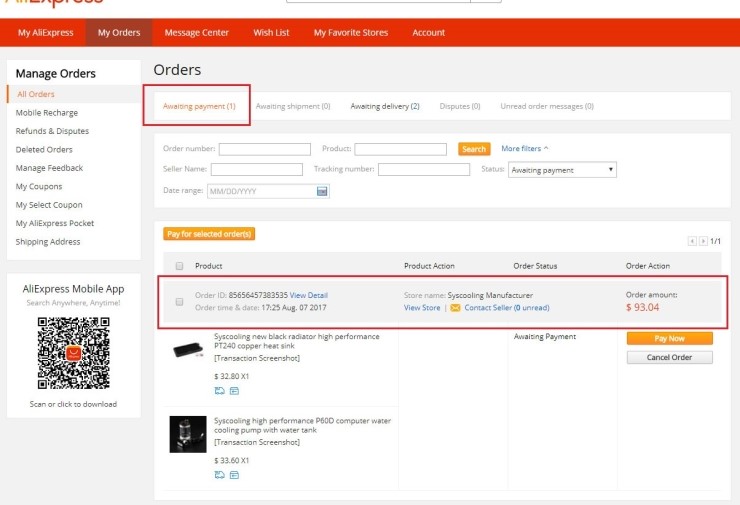740x505 pixels.
Task: Open Wish List menu item
Action: (271, 33)
